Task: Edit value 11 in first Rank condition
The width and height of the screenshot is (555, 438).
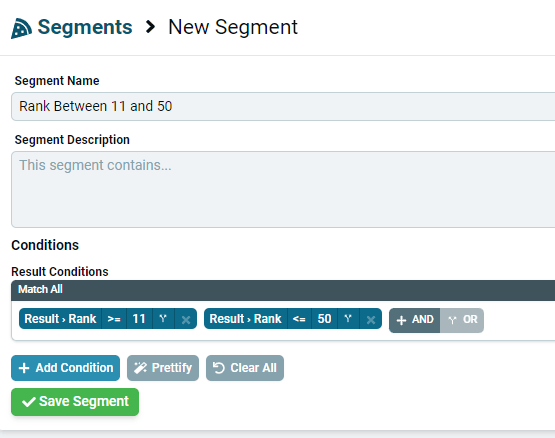Action: point(139,319)
